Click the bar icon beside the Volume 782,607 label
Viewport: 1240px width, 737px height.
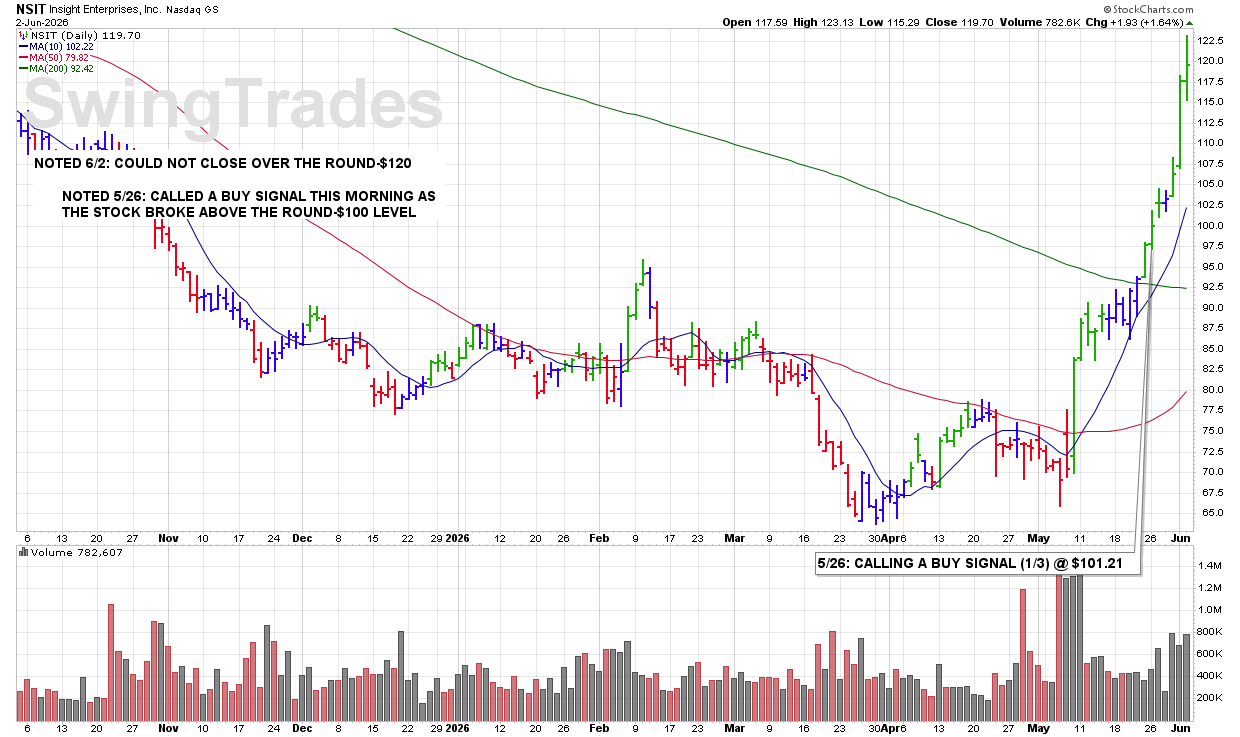(23, 552)
